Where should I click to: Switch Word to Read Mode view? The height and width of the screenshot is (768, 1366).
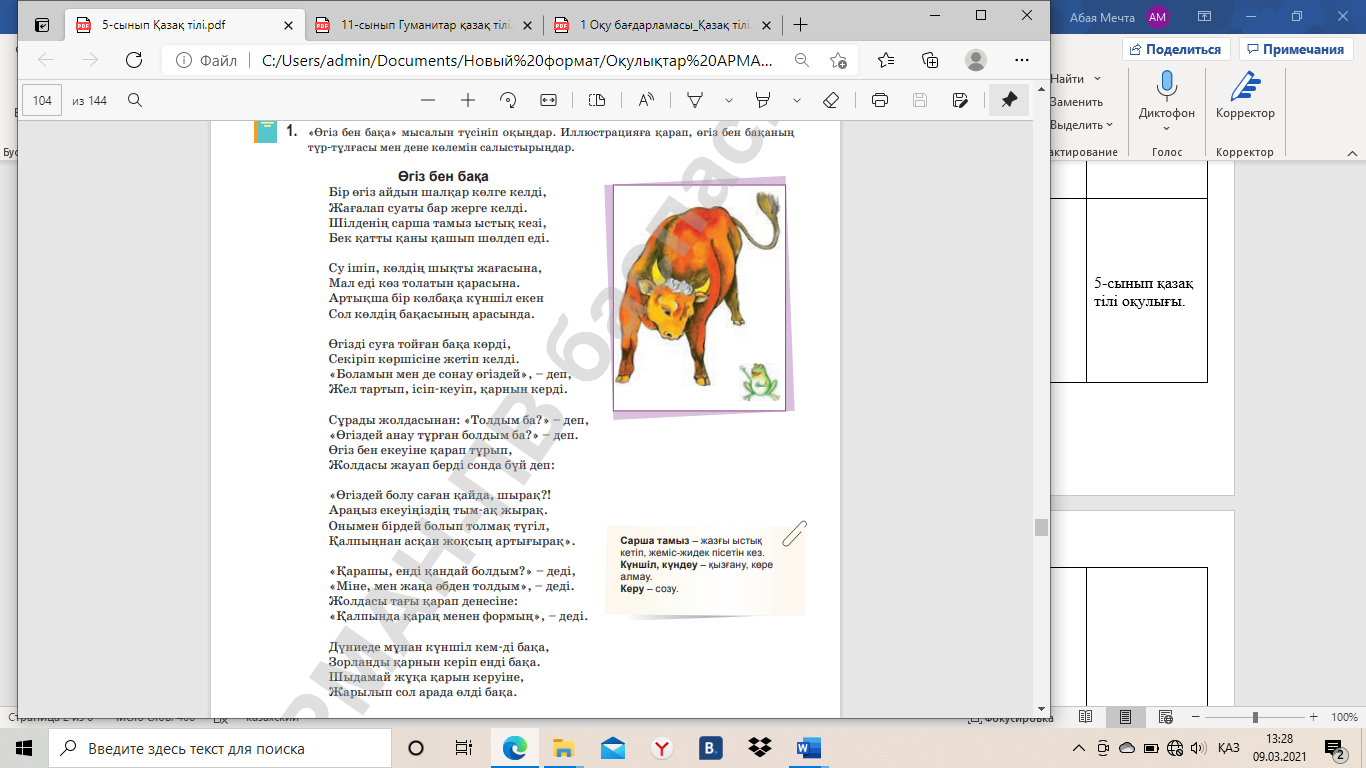1086,717
